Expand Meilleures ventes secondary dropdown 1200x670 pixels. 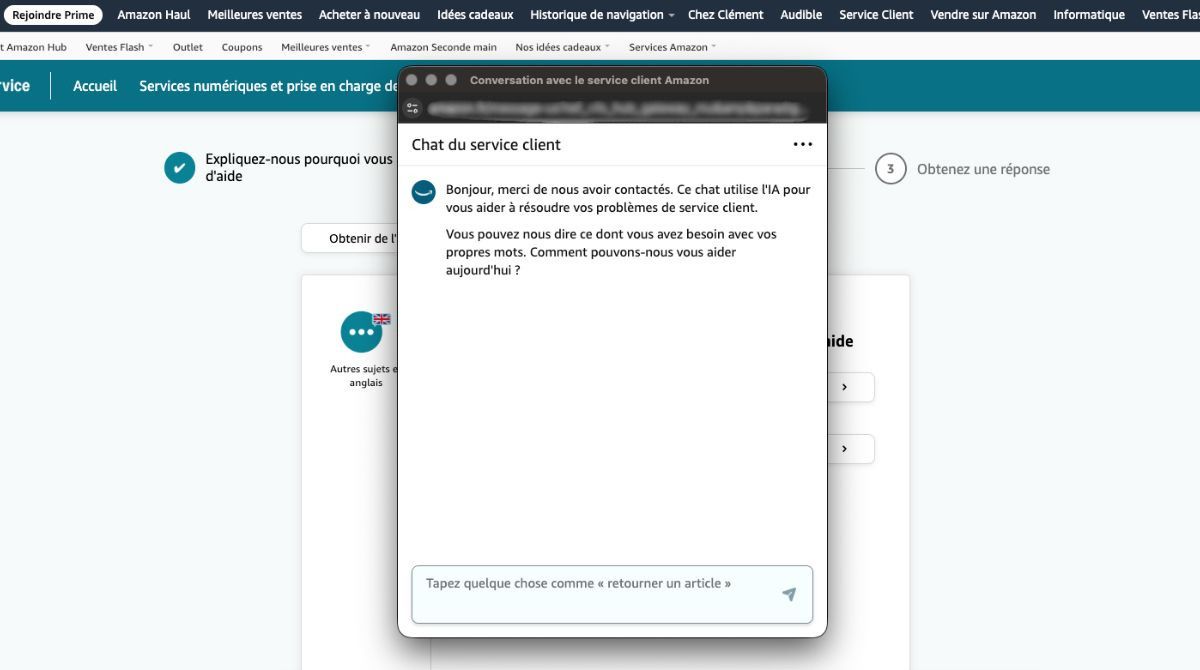click(x=325, y=47)
